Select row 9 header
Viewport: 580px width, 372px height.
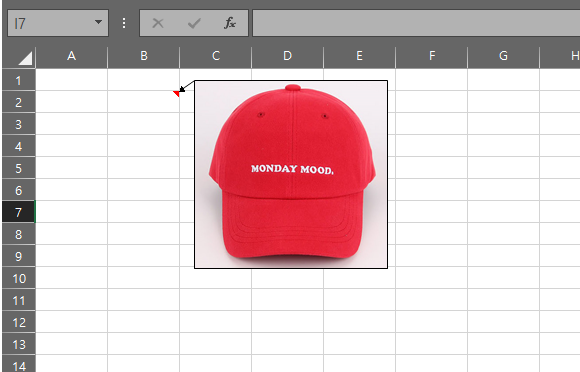click(18, 256)
